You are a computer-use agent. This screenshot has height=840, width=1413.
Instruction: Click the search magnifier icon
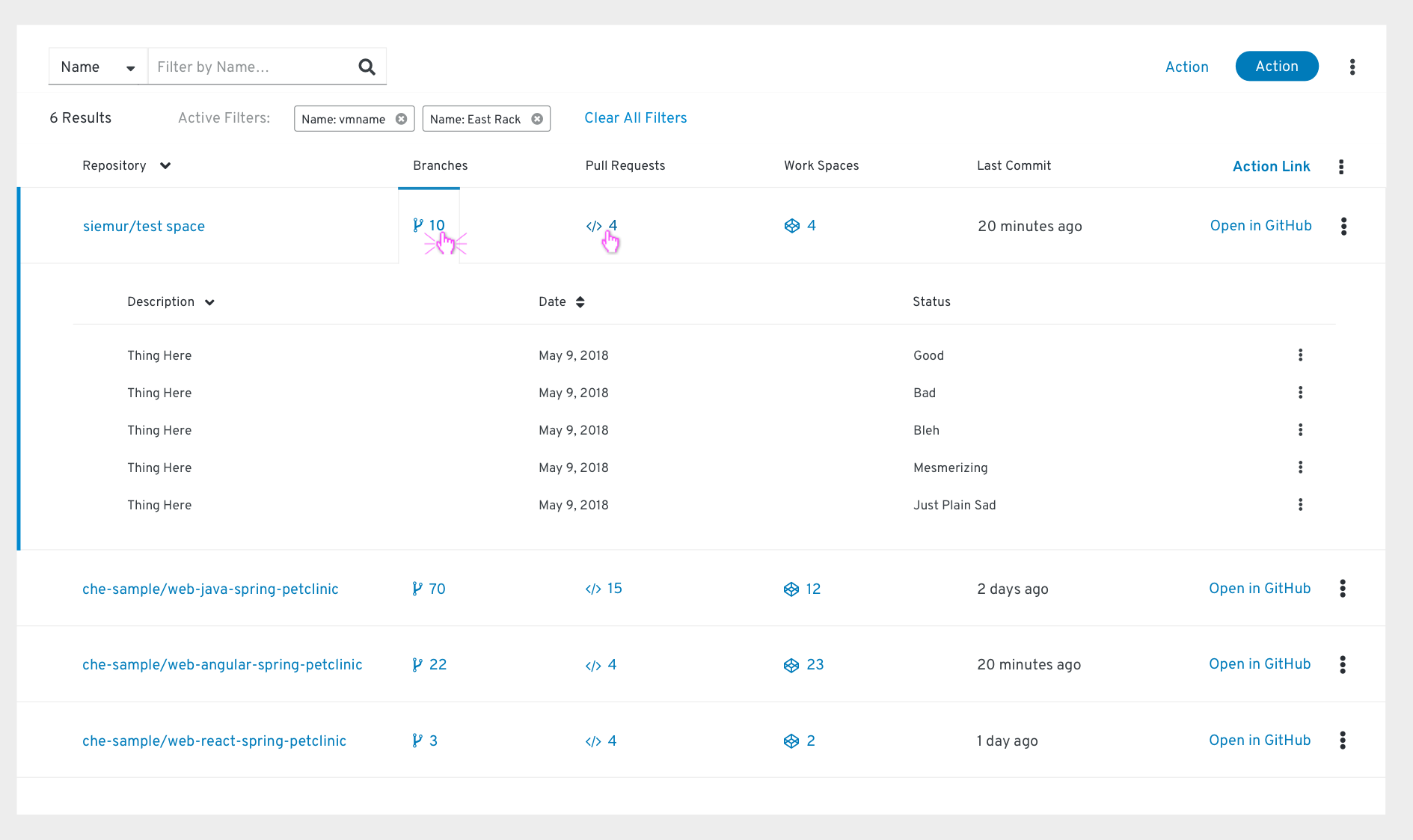pyautogui.click(x=367, y=67)
